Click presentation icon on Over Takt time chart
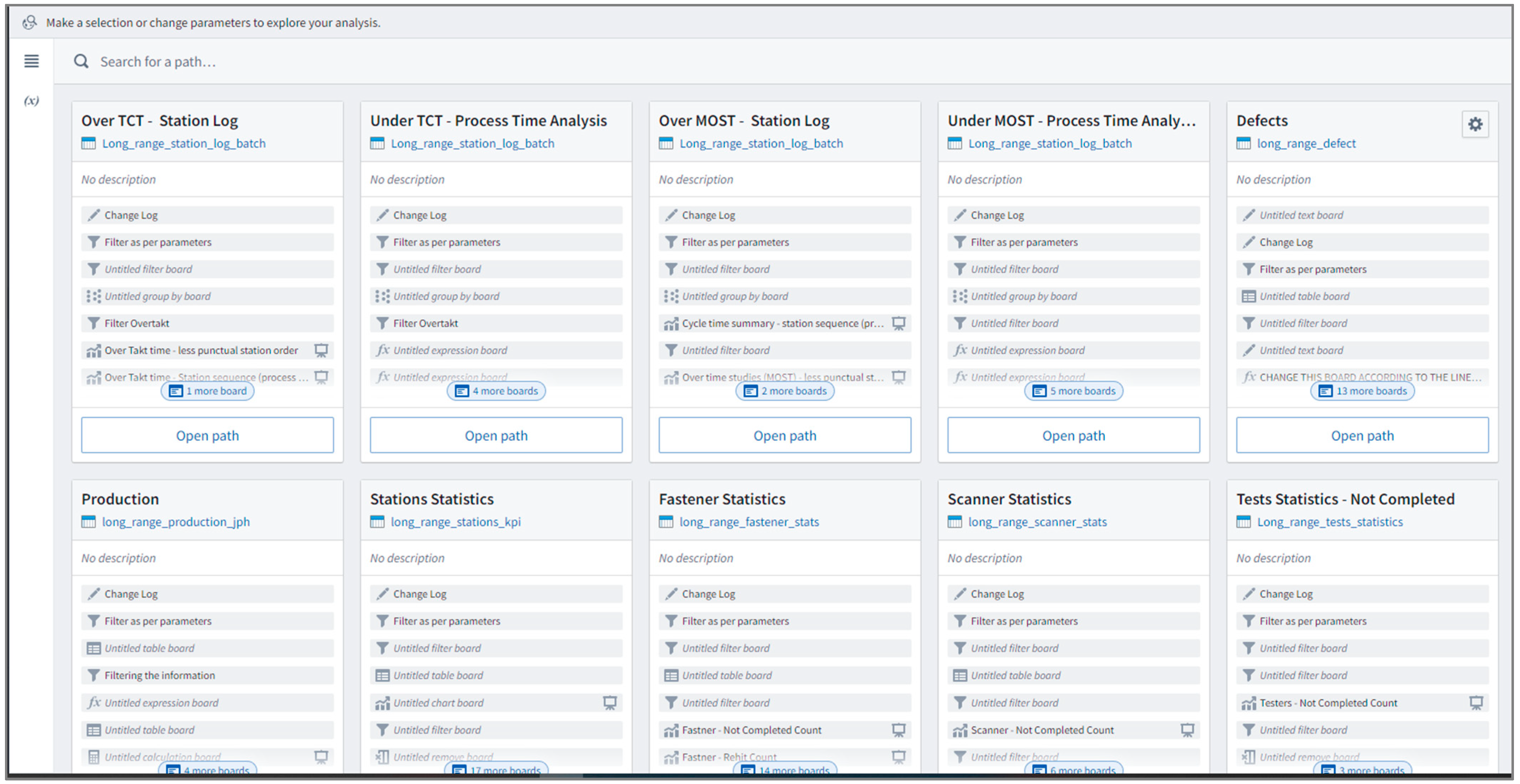Viewport: 1520px width, 784px height. click(x=321, y=351)
